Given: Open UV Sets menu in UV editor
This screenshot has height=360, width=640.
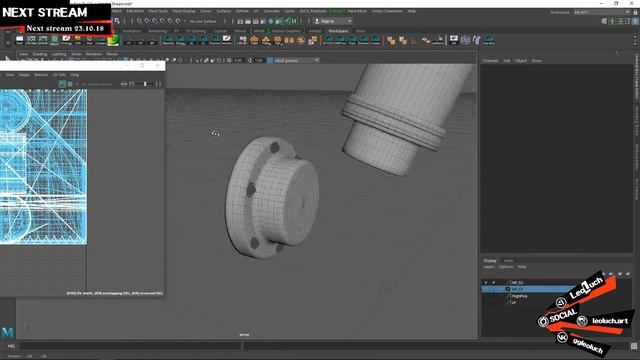Looking at the screenshot, I should pyautogui.click(x=59, y=75).
